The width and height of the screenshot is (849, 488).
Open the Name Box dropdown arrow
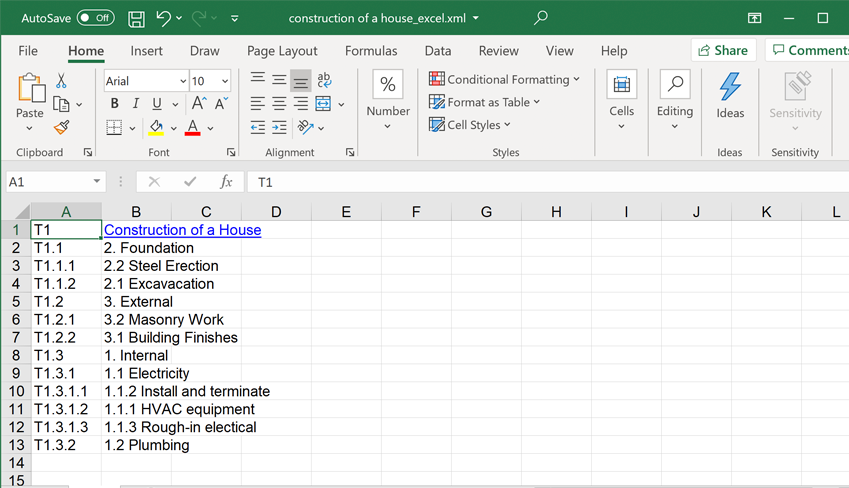[97, 182]
